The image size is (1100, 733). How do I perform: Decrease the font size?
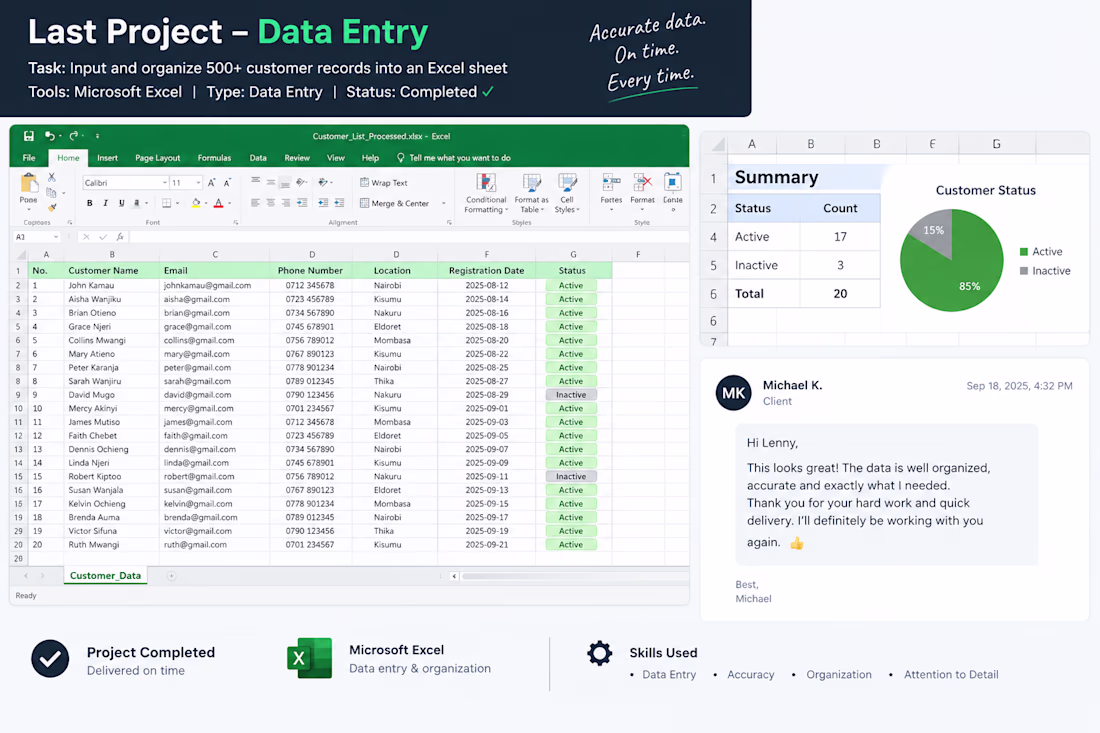[227, 183]
